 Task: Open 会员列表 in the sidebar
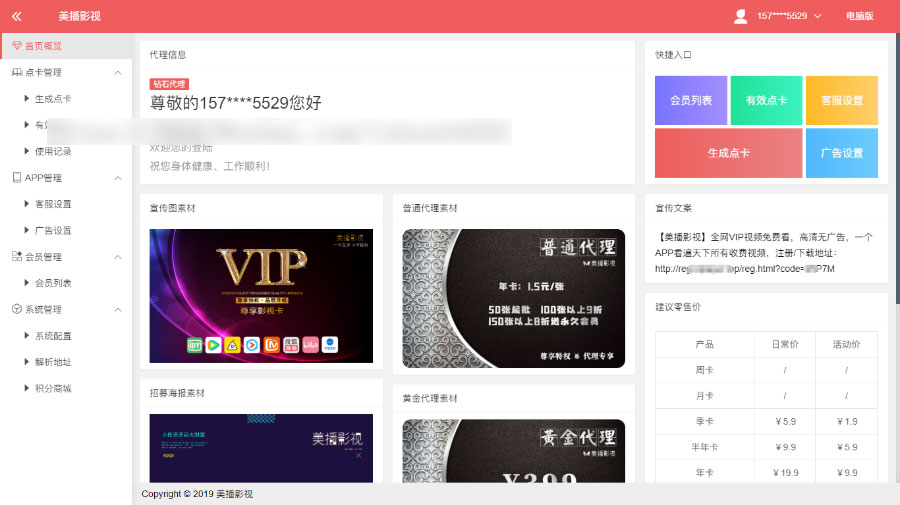click(x=53, y=283)
